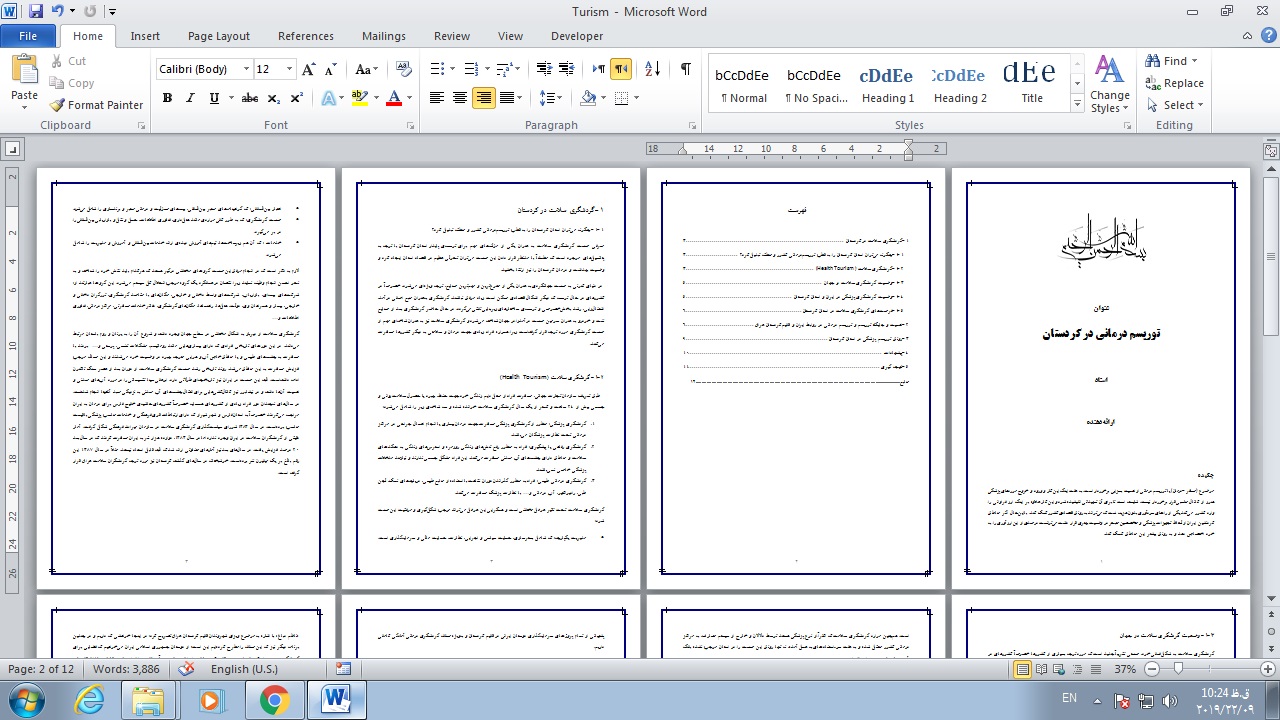Open the font size dropdown
This screenshot has height=720, width=1280.
pos(290,70)
